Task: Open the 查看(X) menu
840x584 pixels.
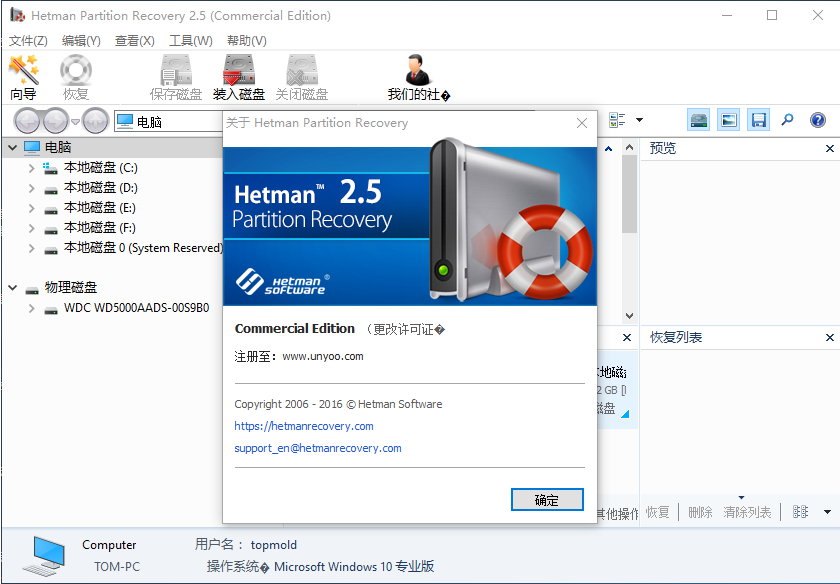Action: pos(134,41)
